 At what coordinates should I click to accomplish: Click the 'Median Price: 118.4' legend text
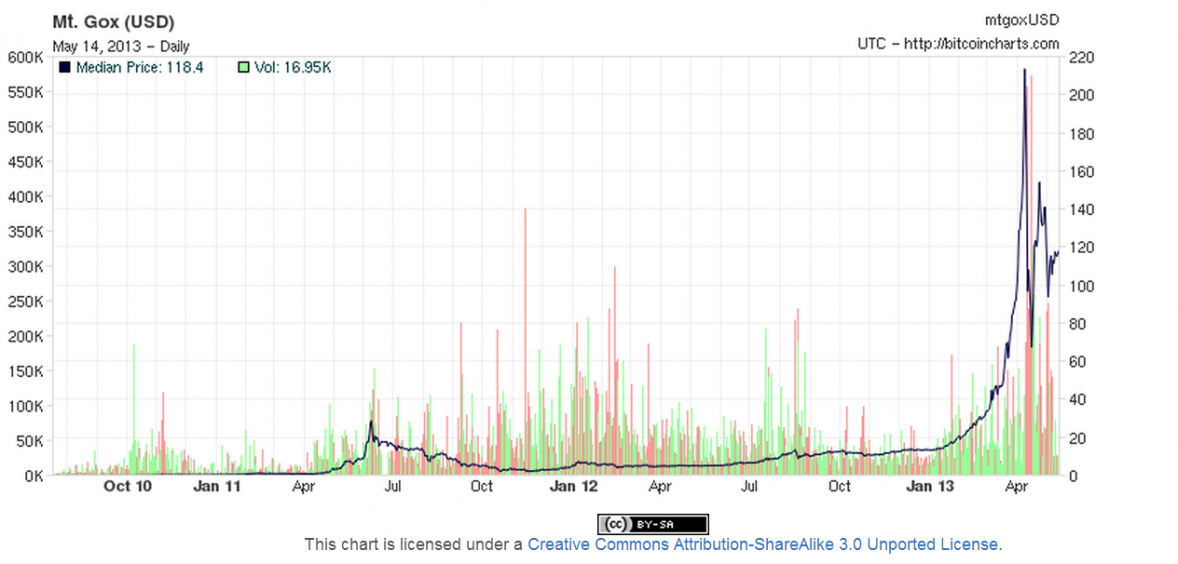click(x=140, y=68)
